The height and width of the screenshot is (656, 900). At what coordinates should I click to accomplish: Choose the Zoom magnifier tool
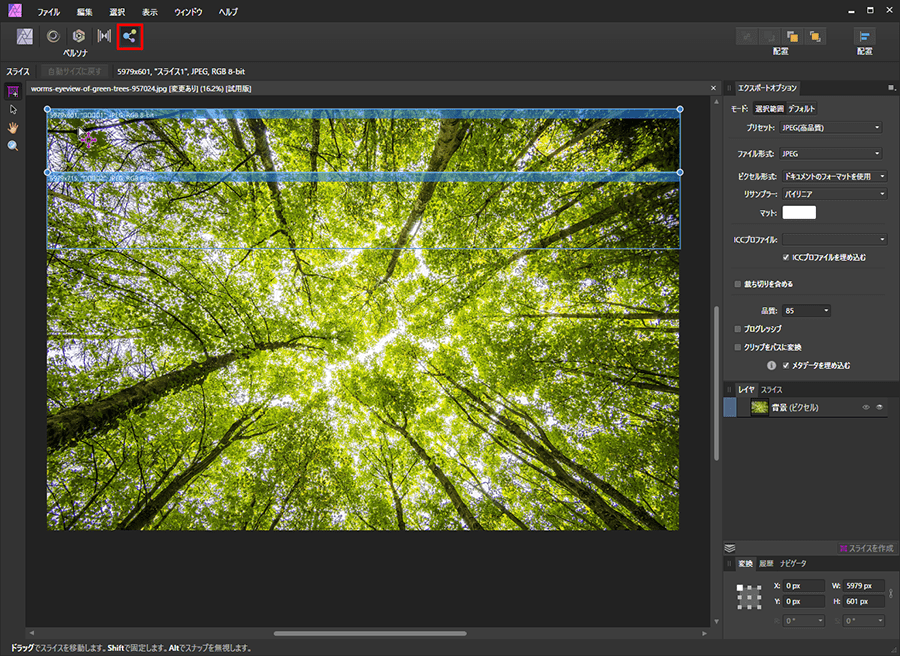coord(13,146)
